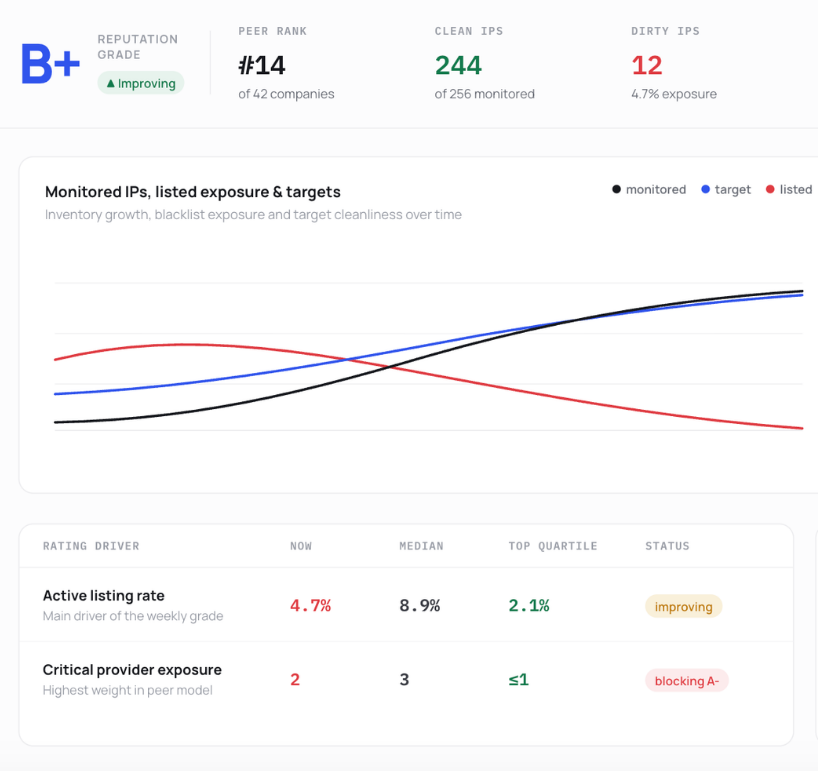
Task: Click the RATING DRIVER column header
Action: pos(91,546)
